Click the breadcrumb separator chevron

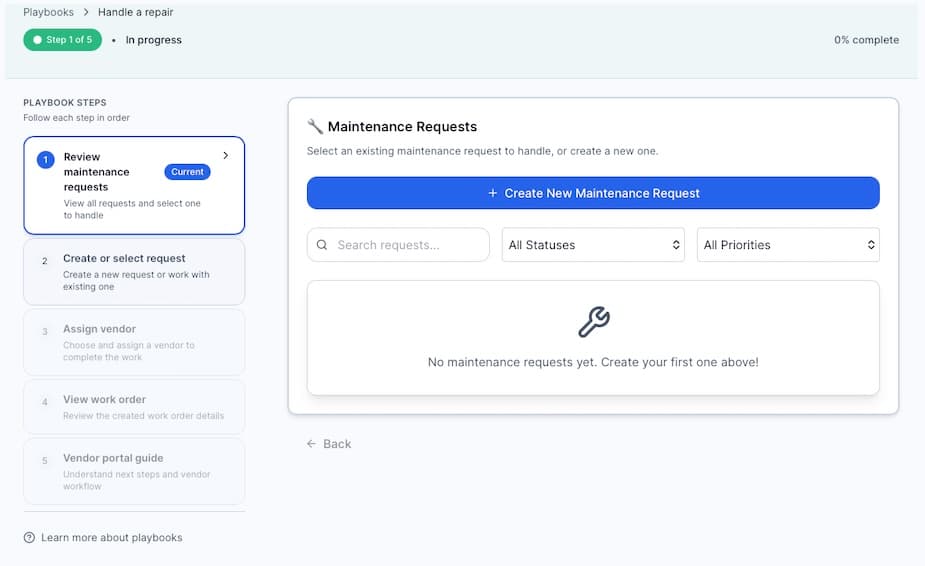pos(86,12)
